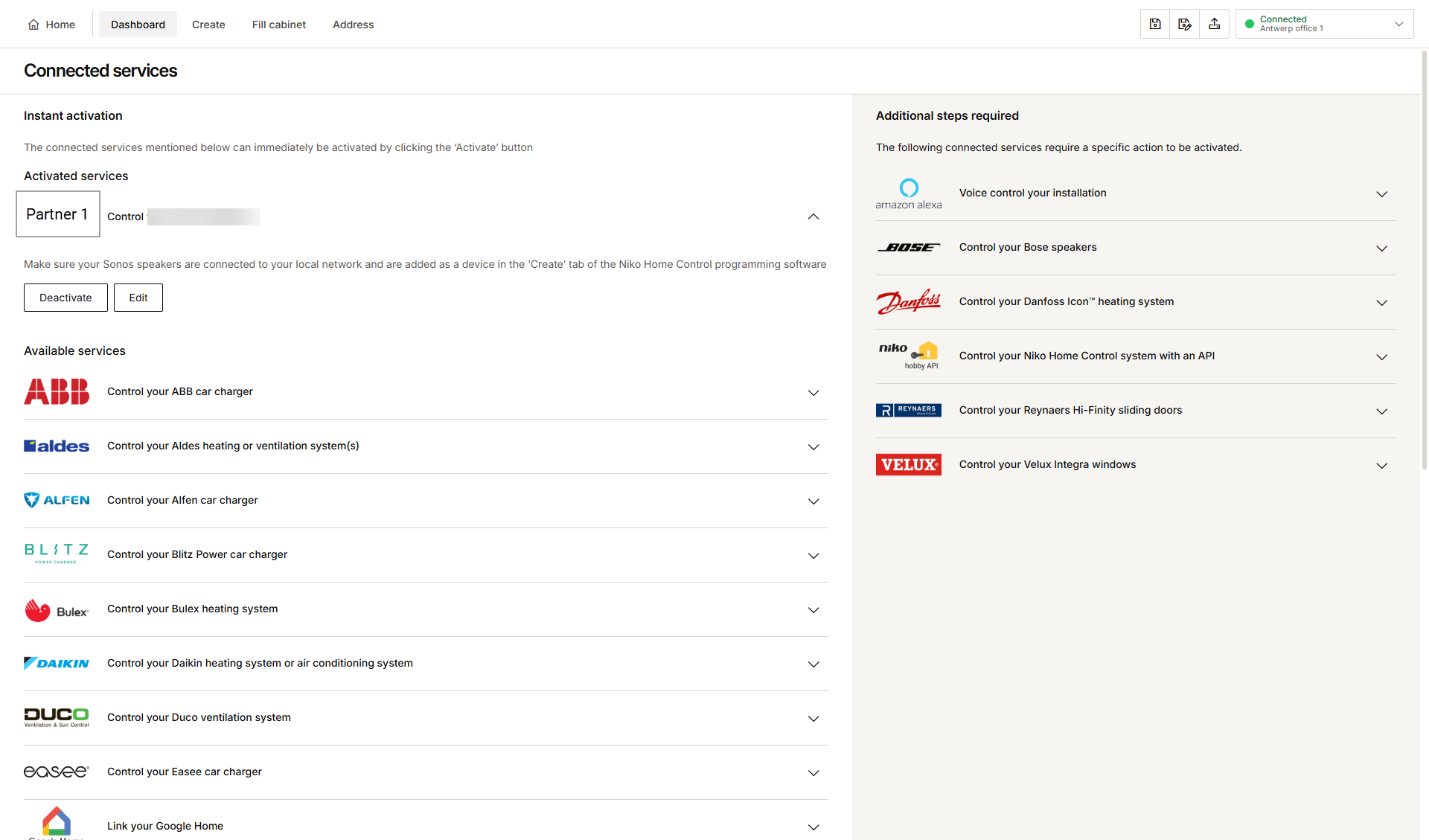Click the Duco logo
Image resolution: width=1429 pixels, height=840 pixels.
[x=57, y=717]
